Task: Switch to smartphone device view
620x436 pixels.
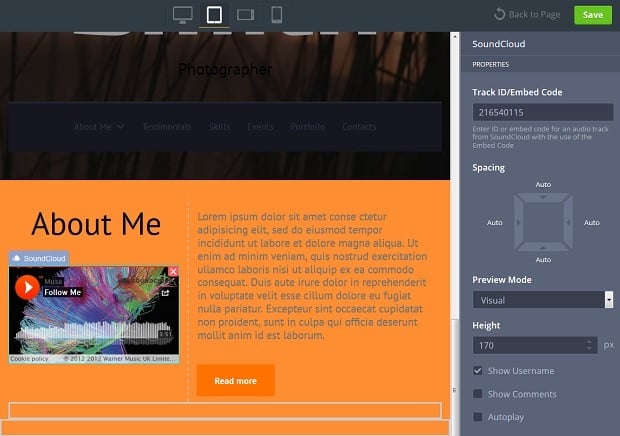Action: point(276,15)
